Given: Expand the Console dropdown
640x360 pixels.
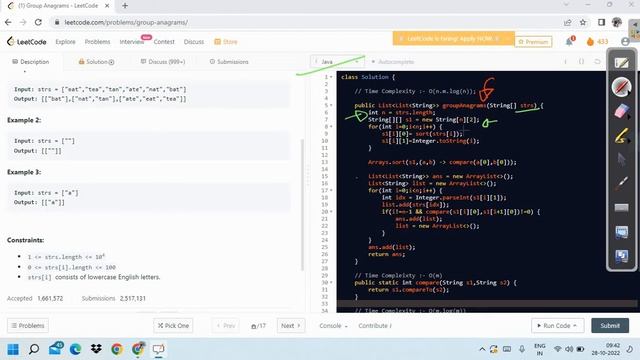Looking at the screenshot, I should coord(333,326).
